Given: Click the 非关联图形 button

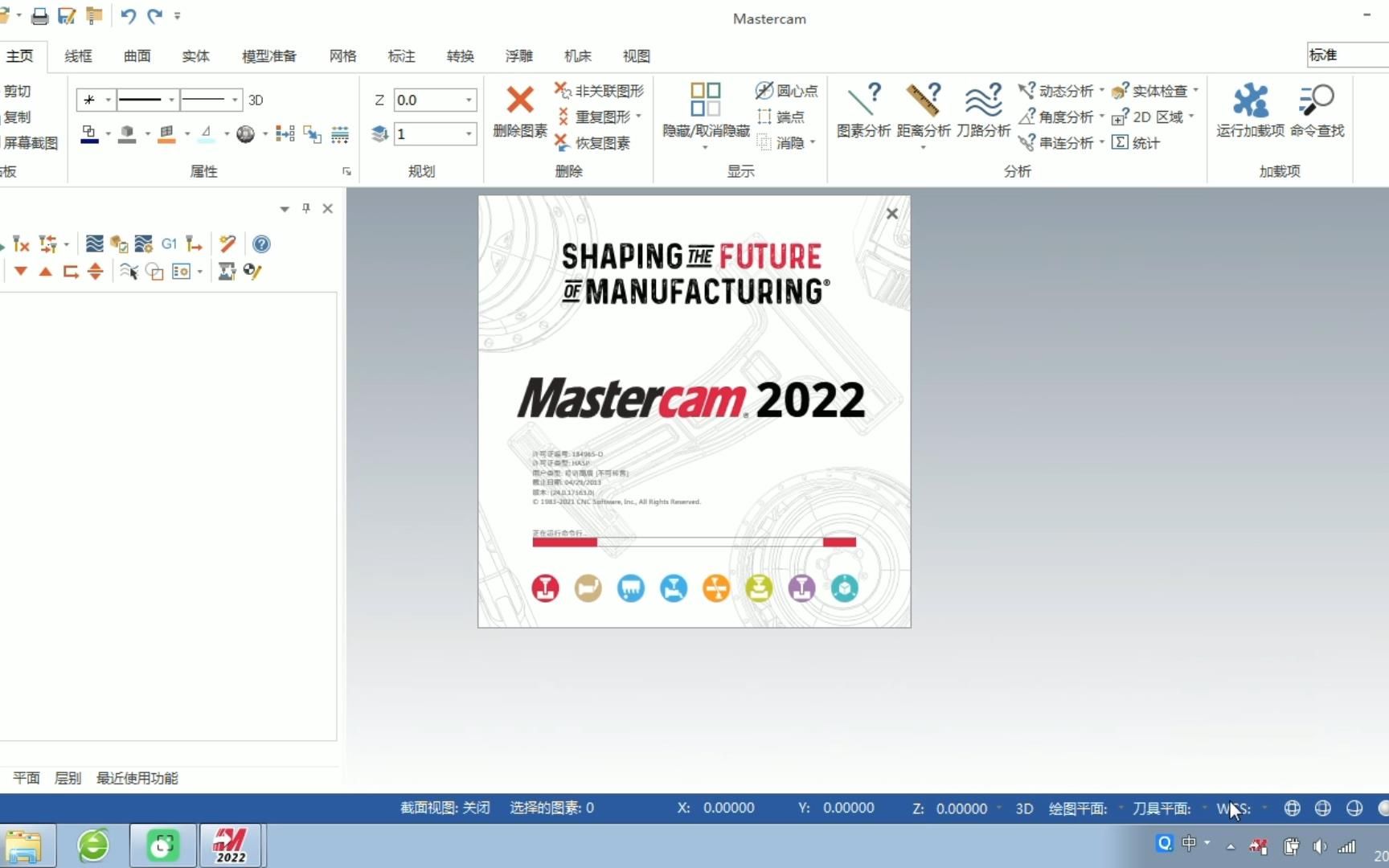Looking at the screenshot, I should pyautogui.click(x=600, y=91).
